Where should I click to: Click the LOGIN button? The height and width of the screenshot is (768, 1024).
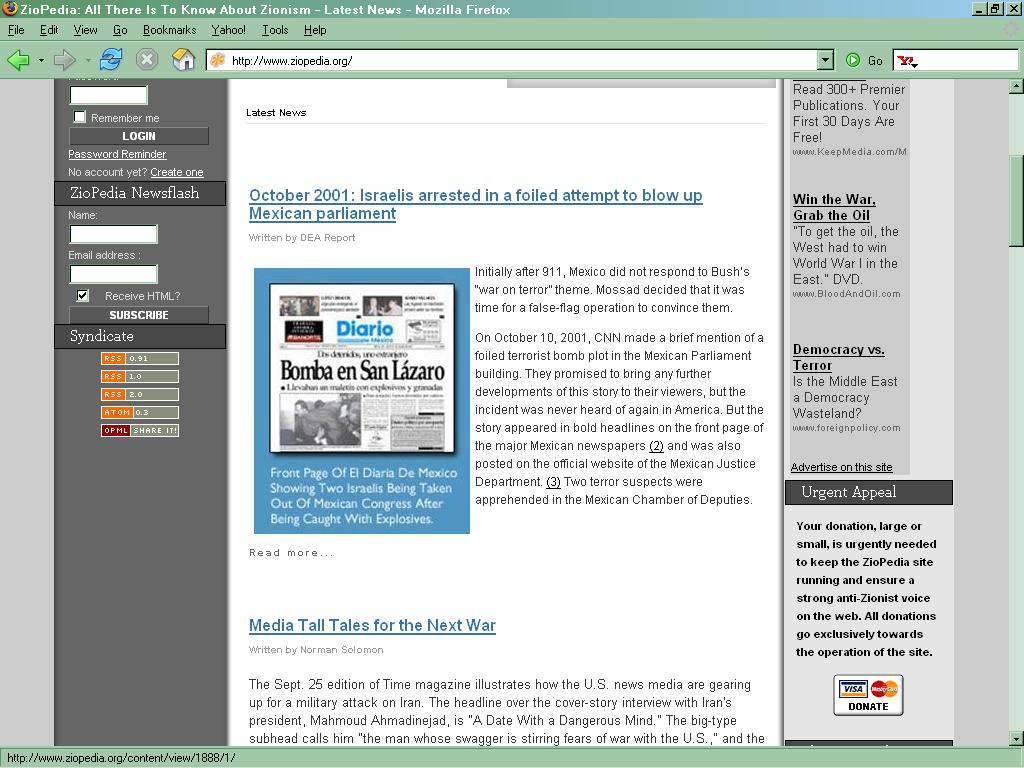coord(138,136)
